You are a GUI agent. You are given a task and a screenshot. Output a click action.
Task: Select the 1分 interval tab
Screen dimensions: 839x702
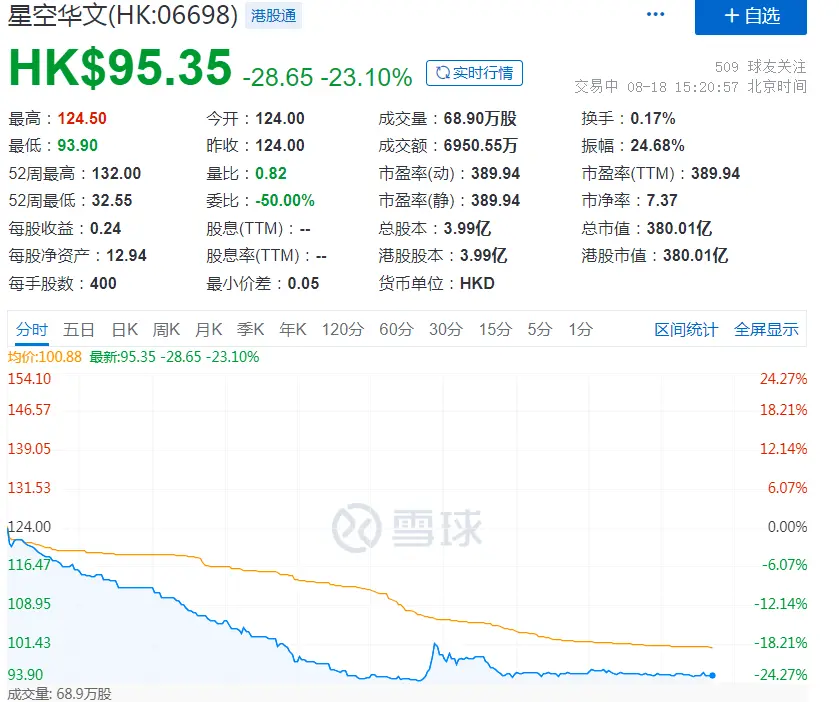pyautogui.click(x=580, y=329)
